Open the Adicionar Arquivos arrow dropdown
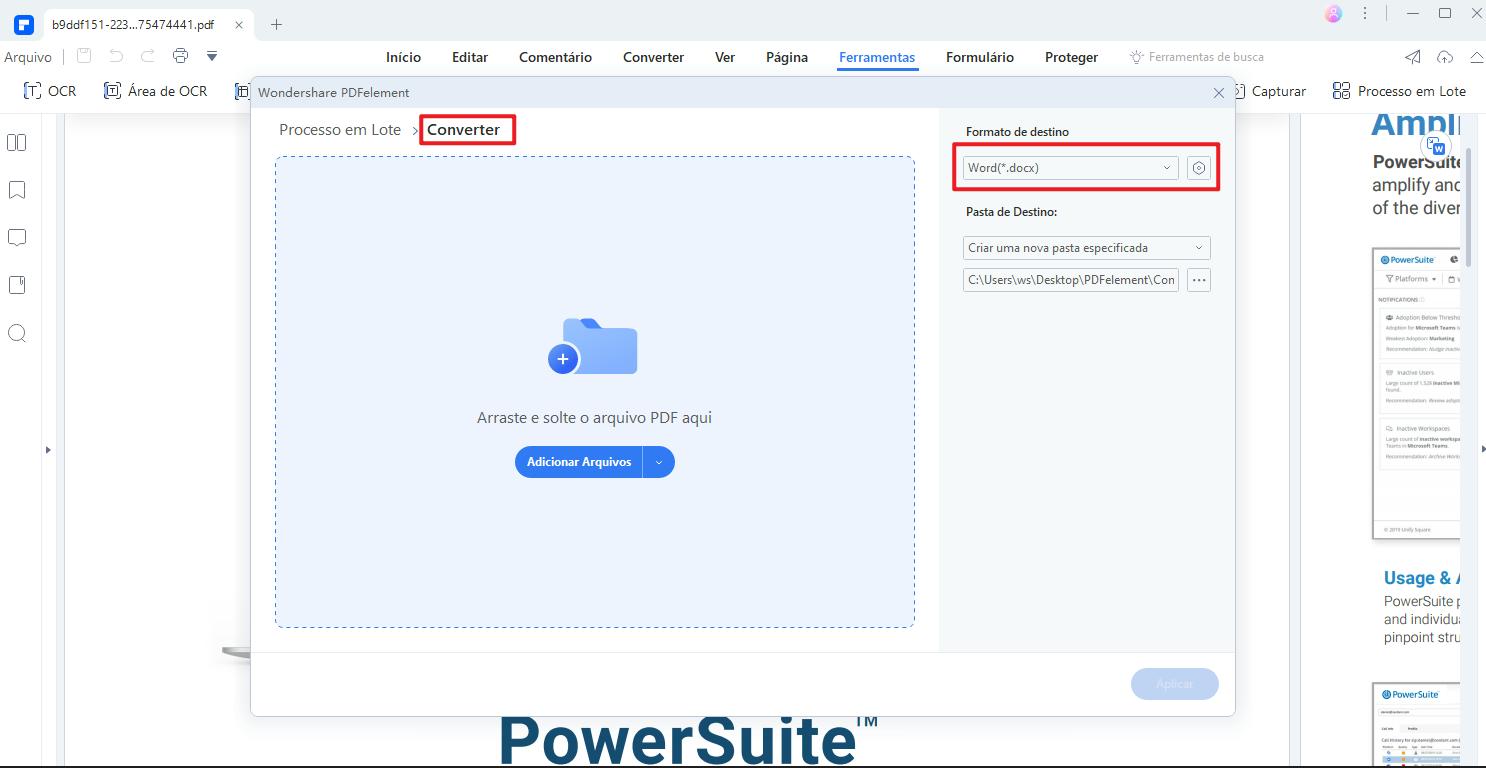The width and height of the screenshot is (1486, 768). coord(658,462)
